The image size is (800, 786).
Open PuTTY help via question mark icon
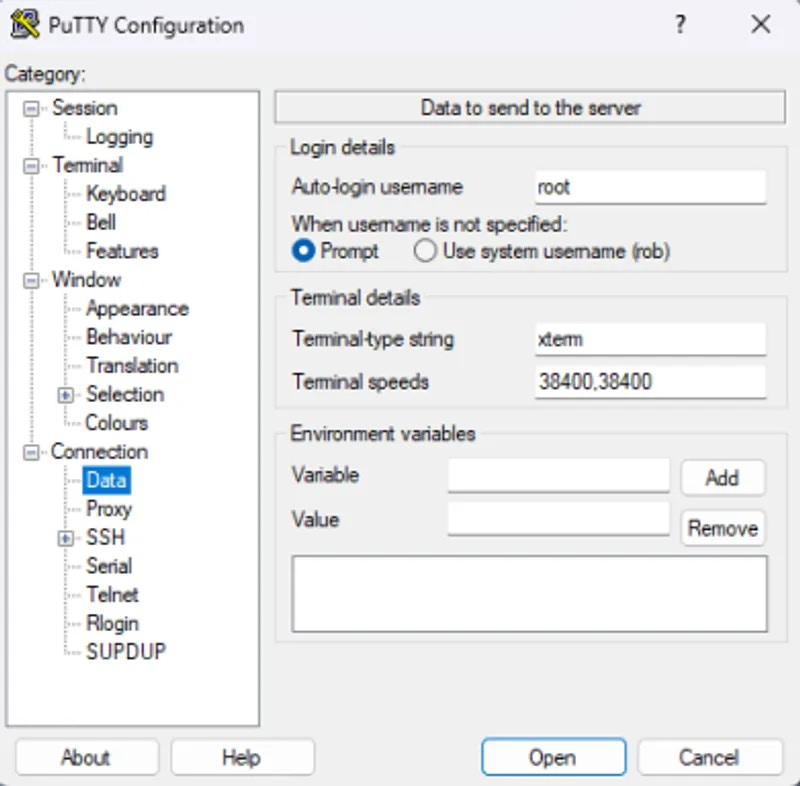coord(681,25)
